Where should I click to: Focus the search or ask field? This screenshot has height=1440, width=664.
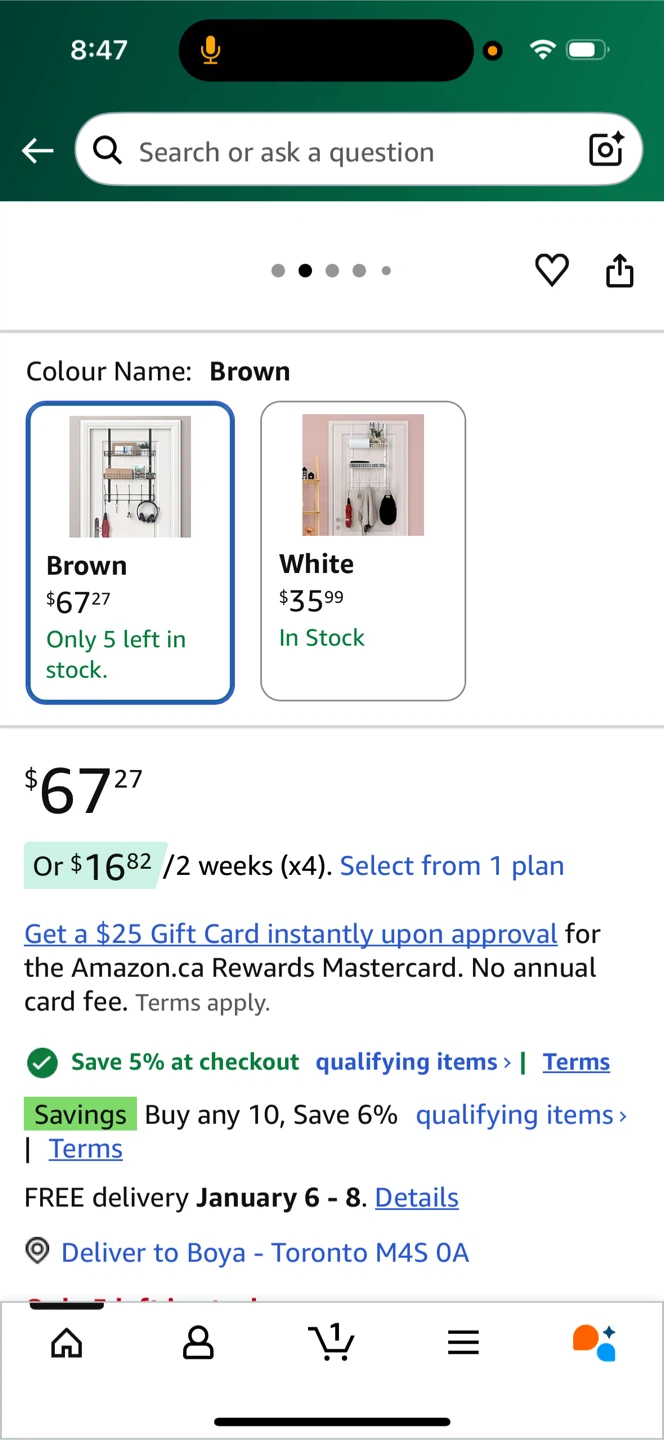[x=340, y=152]
